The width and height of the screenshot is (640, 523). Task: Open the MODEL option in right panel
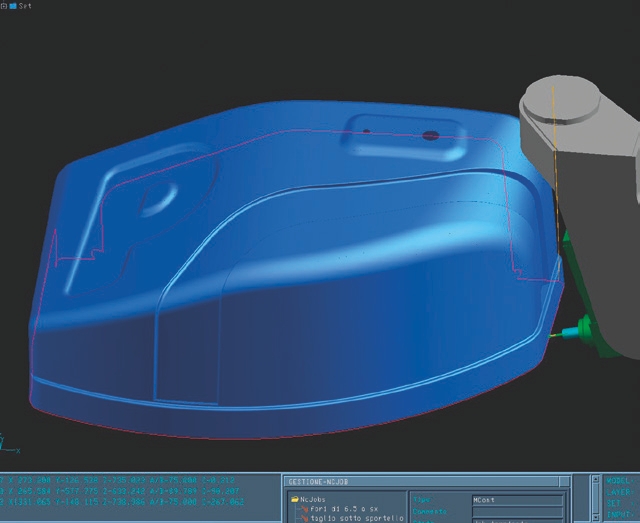click(620, 481)
